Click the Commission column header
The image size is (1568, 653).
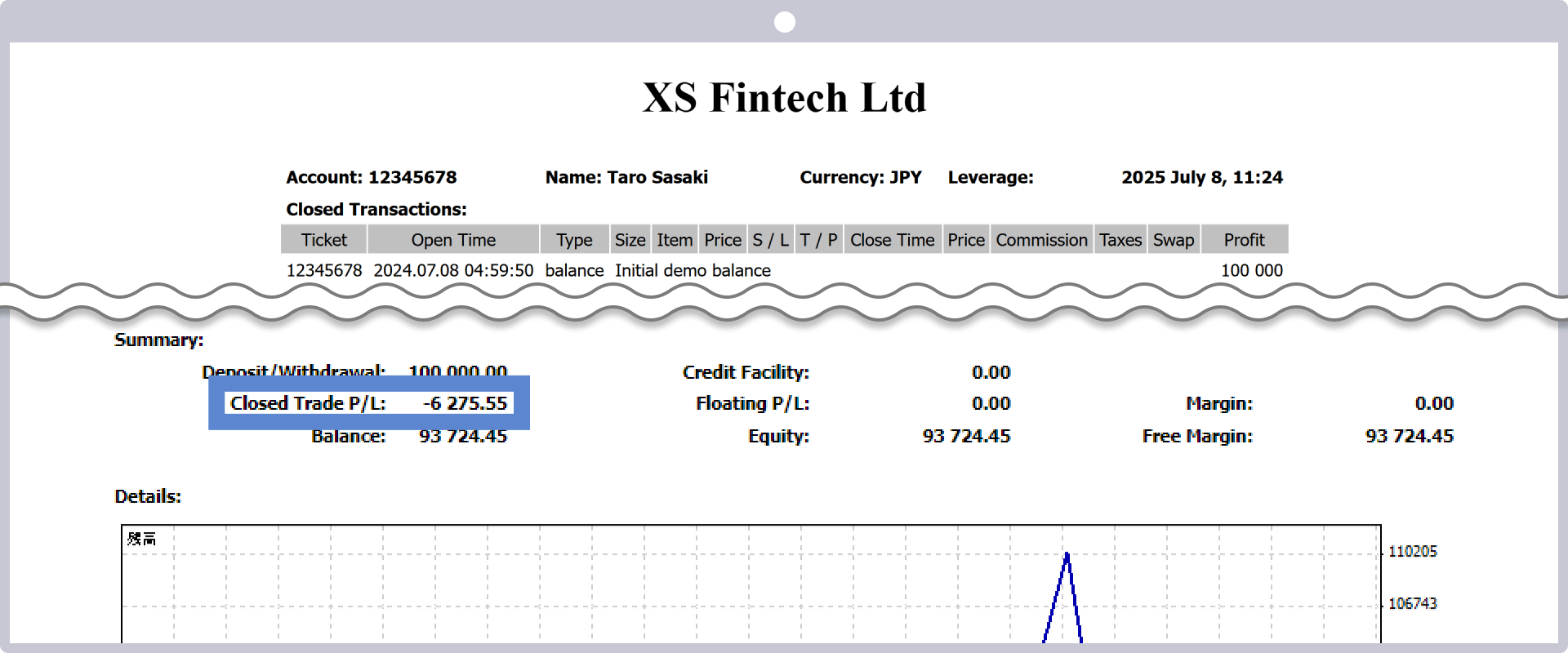pos(1041,240)
